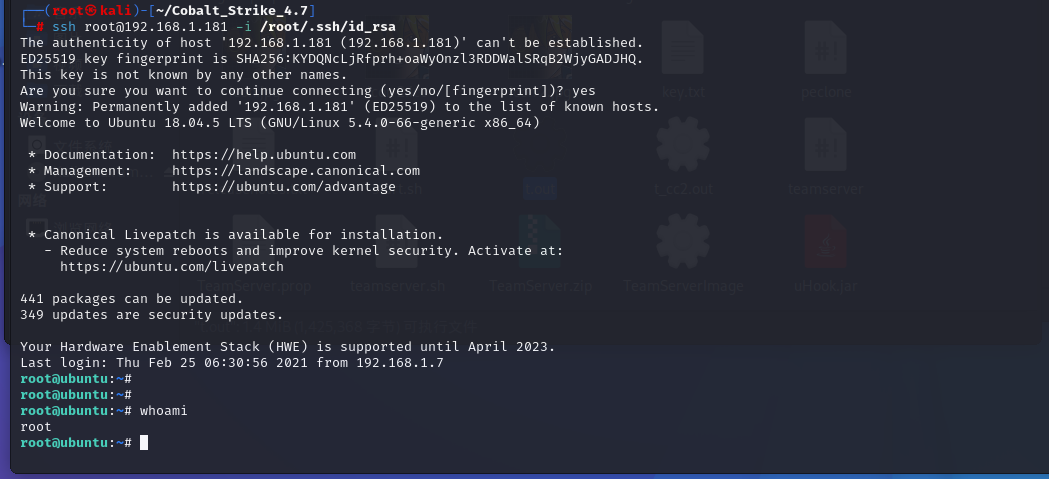Open the ubuntu.com/advantage support URL
This screenshot has height=479, width=1049.
[x=284, y=187]
